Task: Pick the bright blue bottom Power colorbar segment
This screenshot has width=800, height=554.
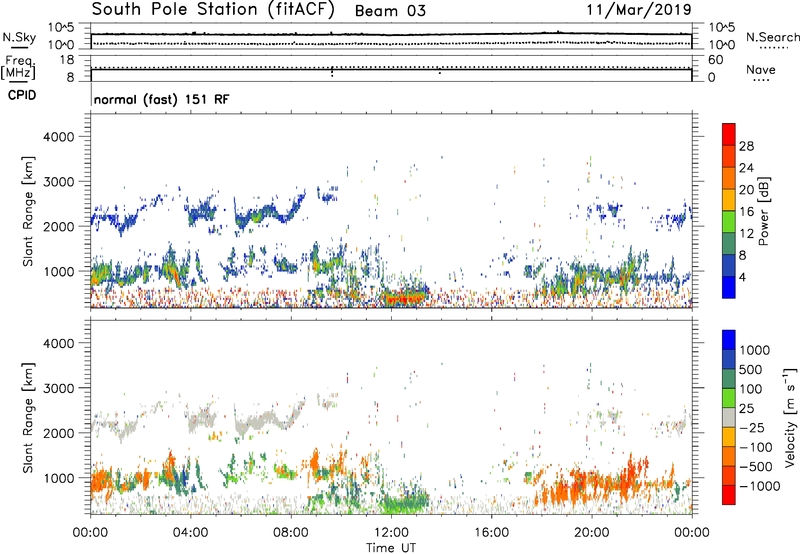Action: coord(729,287)
